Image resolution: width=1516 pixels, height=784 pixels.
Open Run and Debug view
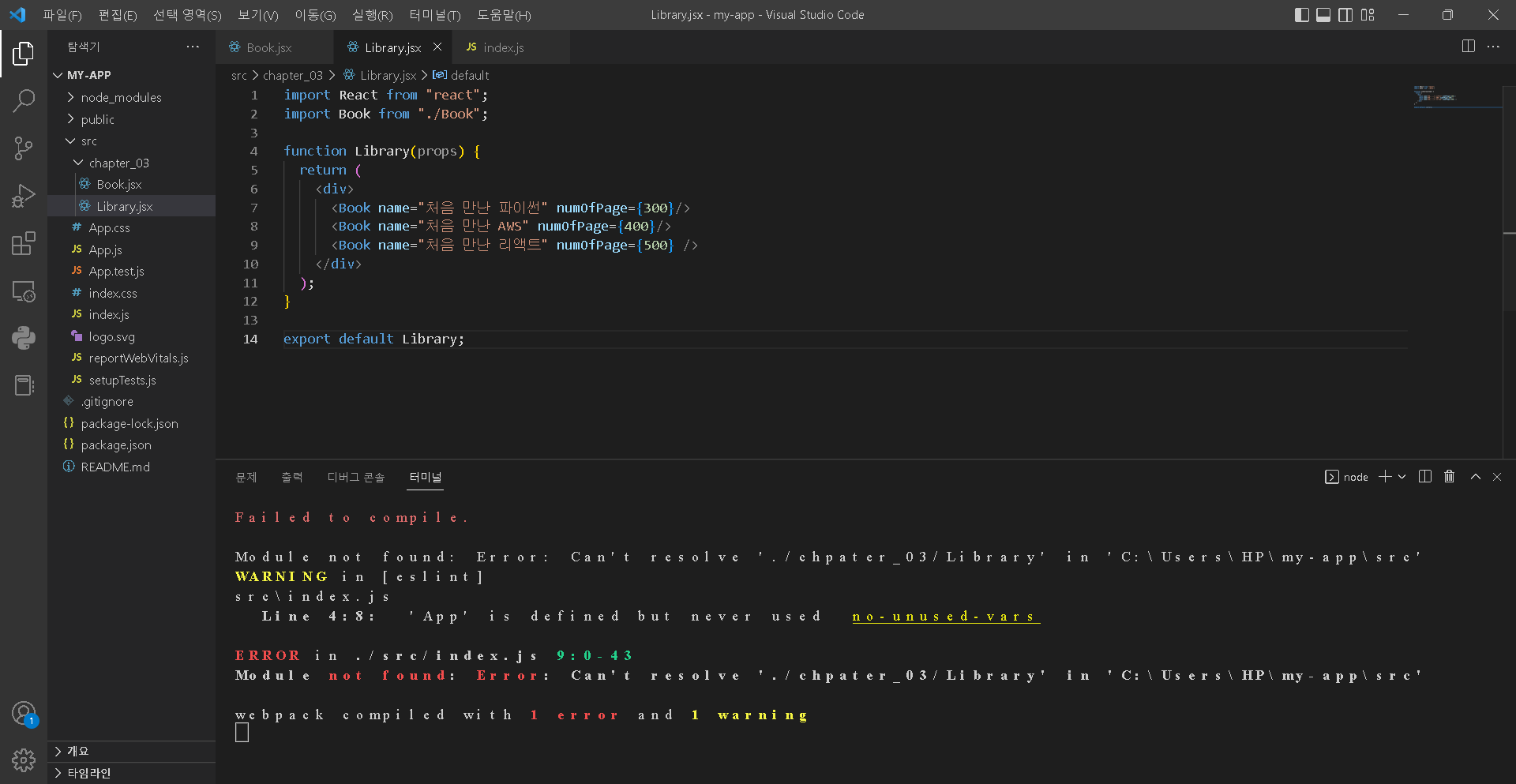point(24,195)
